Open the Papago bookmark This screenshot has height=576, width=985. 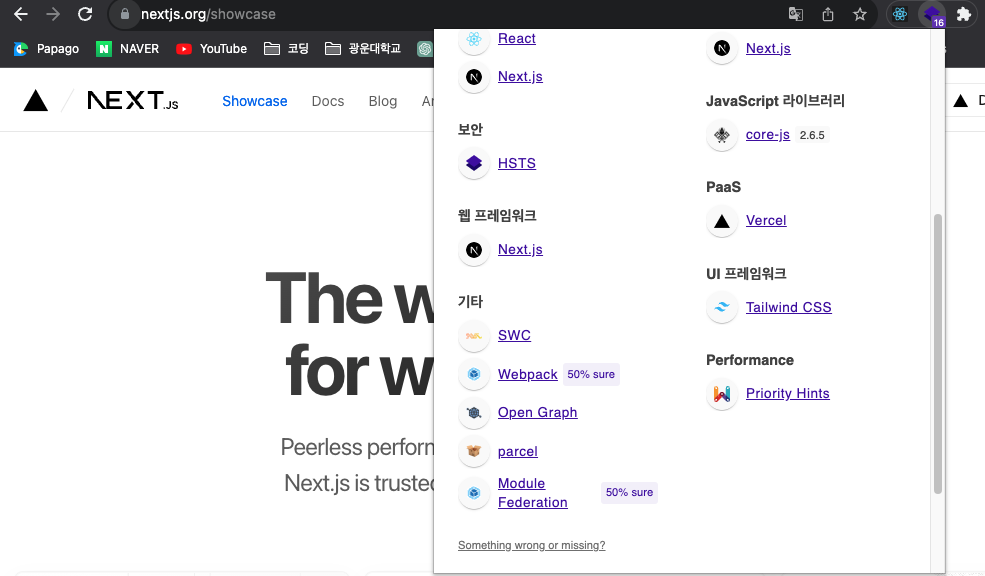(46, 48)
